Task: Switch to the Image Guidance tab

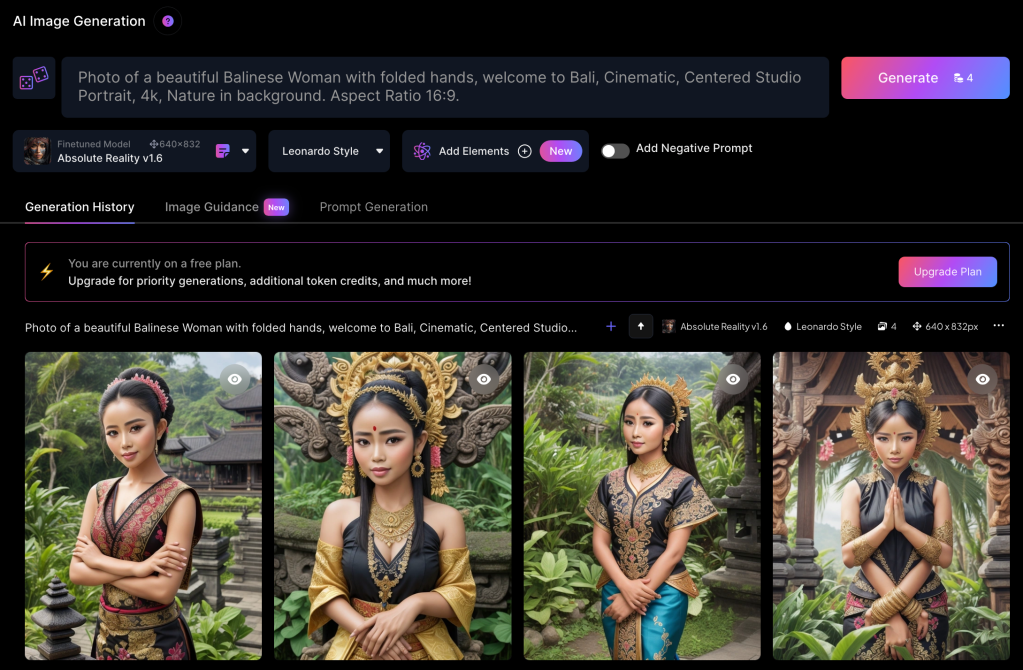Action: tap(212, 207)
